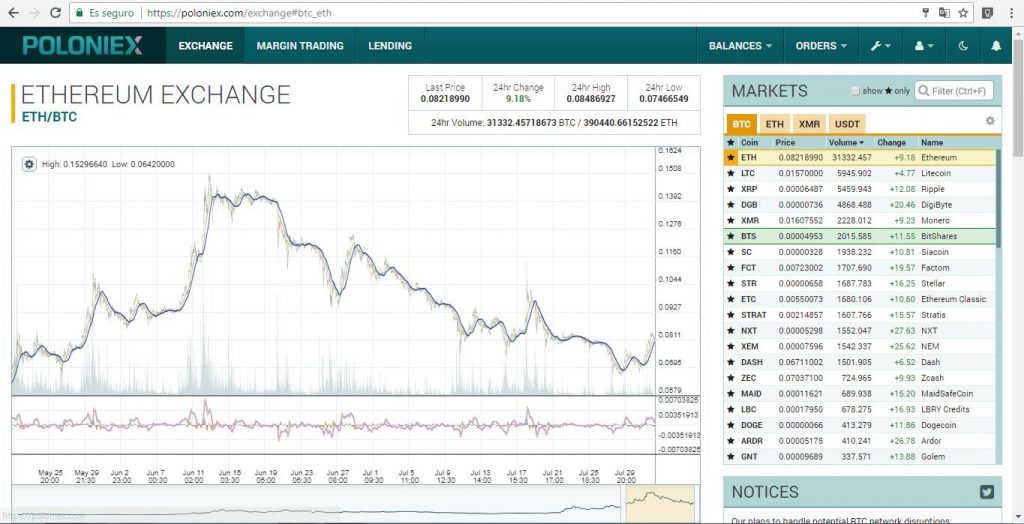Open the Stellar market row
Image resolution: width=1024 pixels, height=524 pixels.
[x=861, y=284]
